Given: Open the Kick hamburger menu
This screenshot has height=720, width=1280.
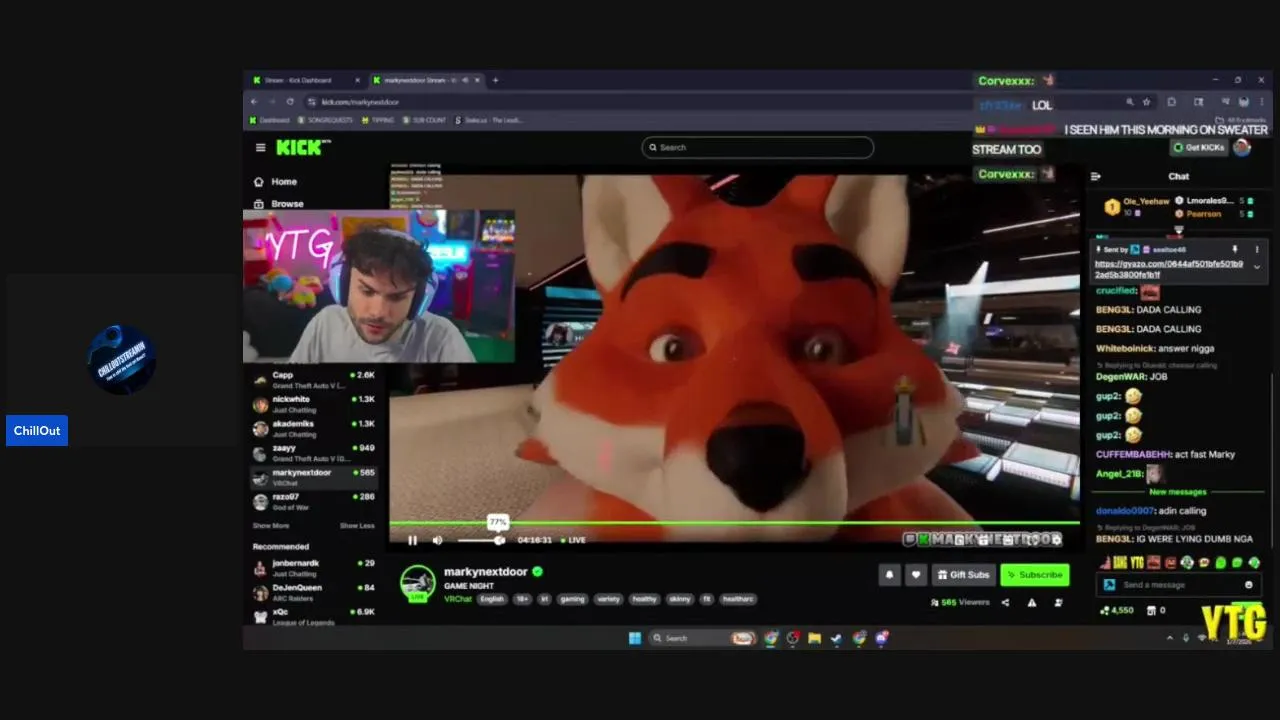Looking at the screenshot, I should [x=260, y=148].
